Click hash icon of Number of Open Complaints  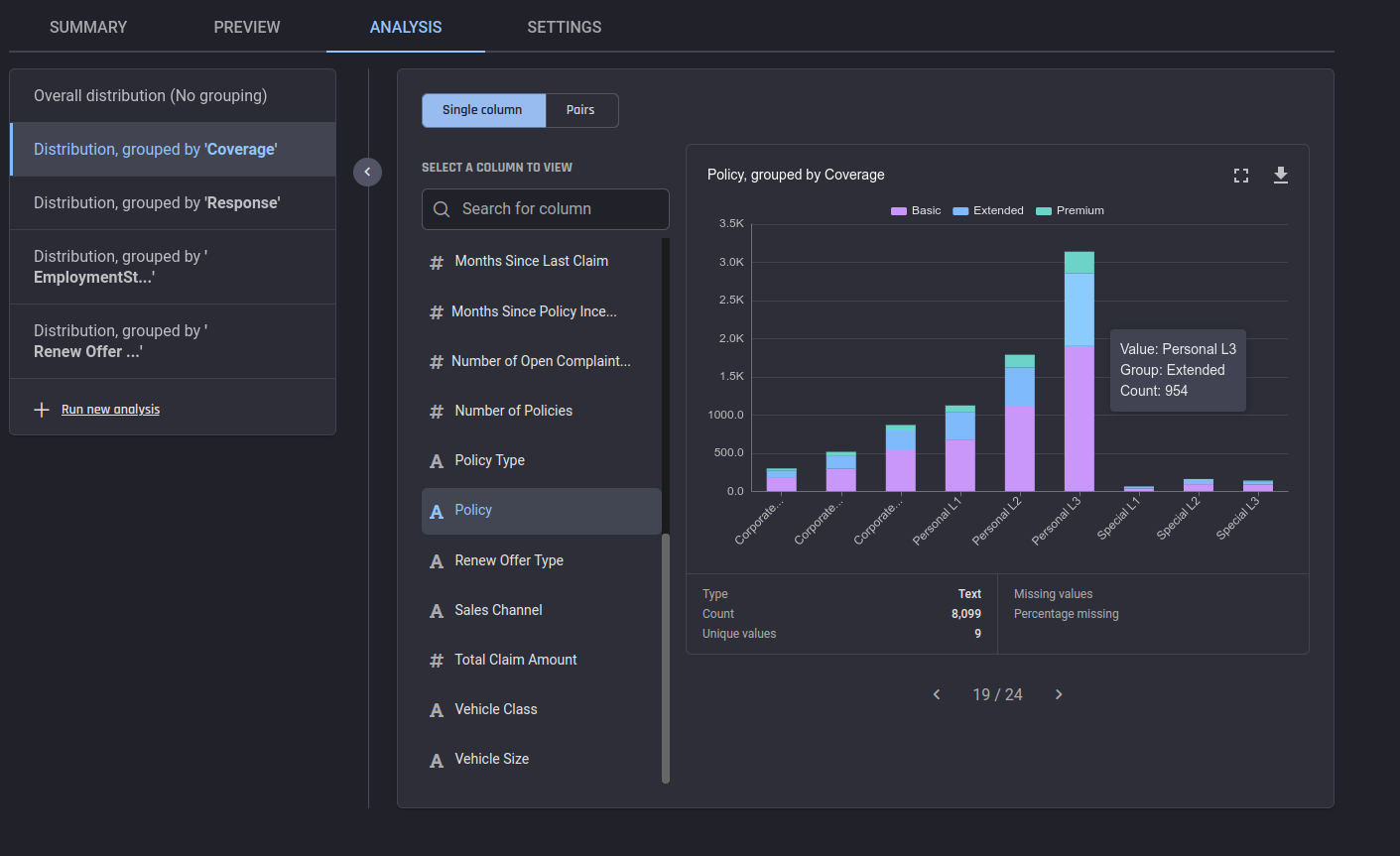click(437, 362)
